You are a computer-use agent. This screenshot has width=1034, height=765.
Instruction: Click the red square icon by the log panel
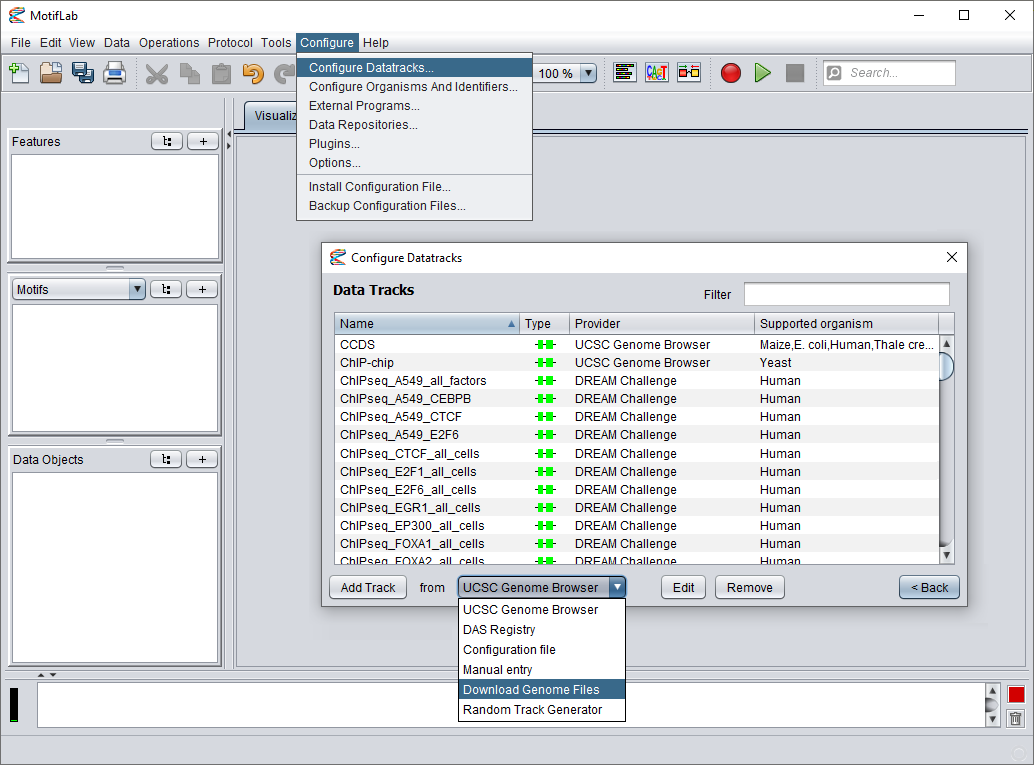(x=1016, y=695)
